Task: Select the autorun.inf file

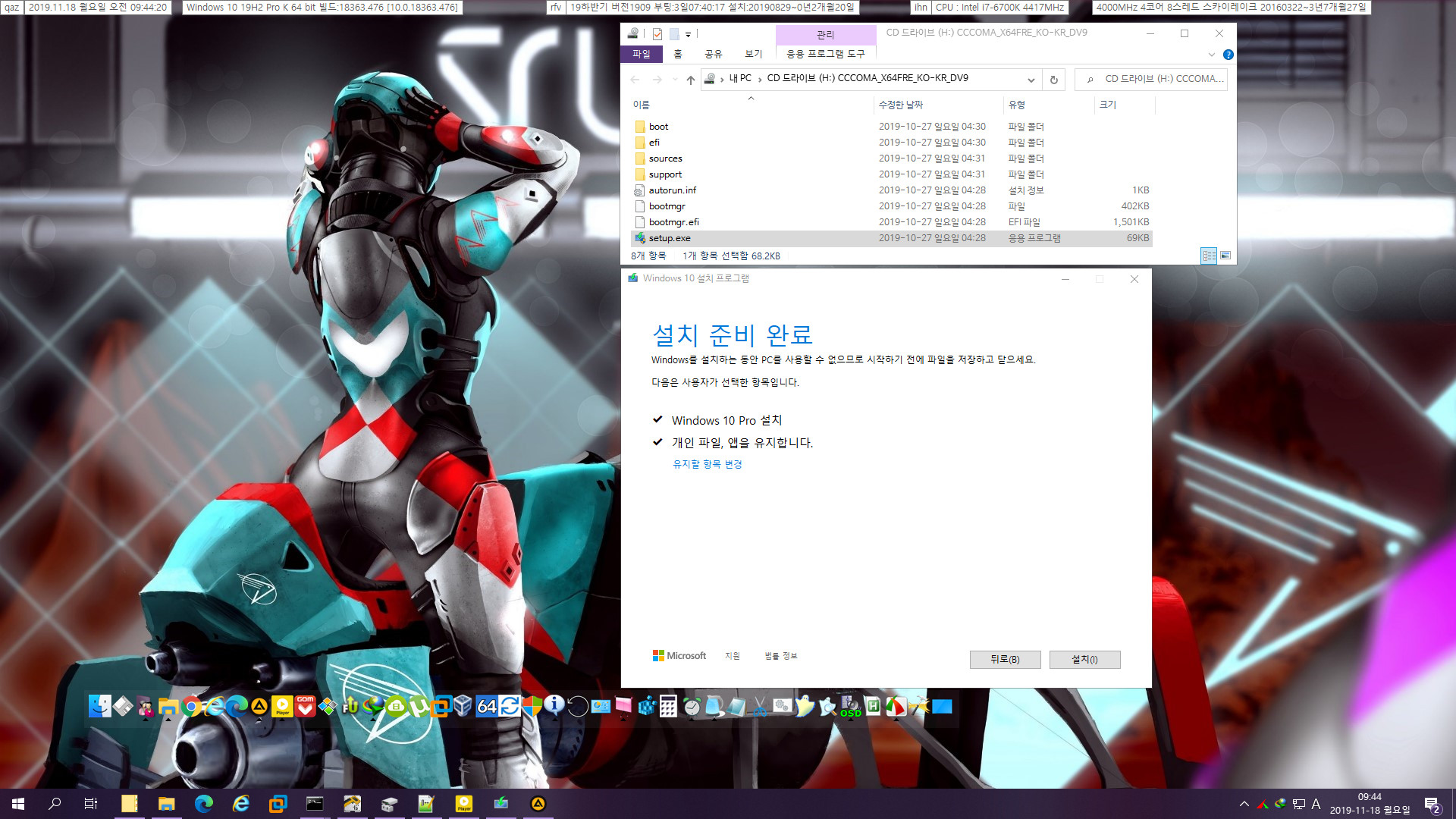Action: point(672,190)
